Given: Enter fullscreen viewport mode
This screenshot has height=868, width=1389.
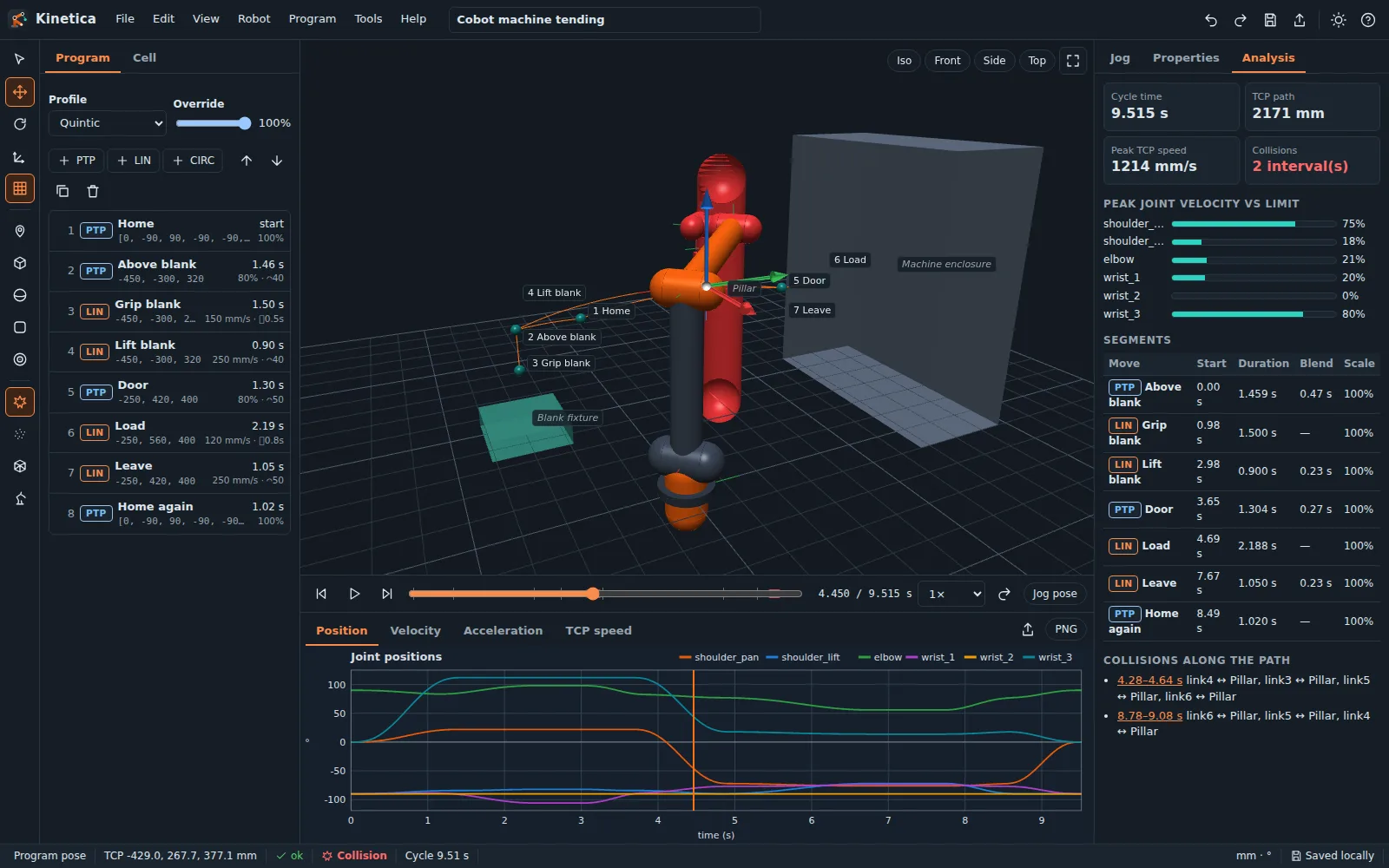Looking at the screenshot, I should 1073,61.
